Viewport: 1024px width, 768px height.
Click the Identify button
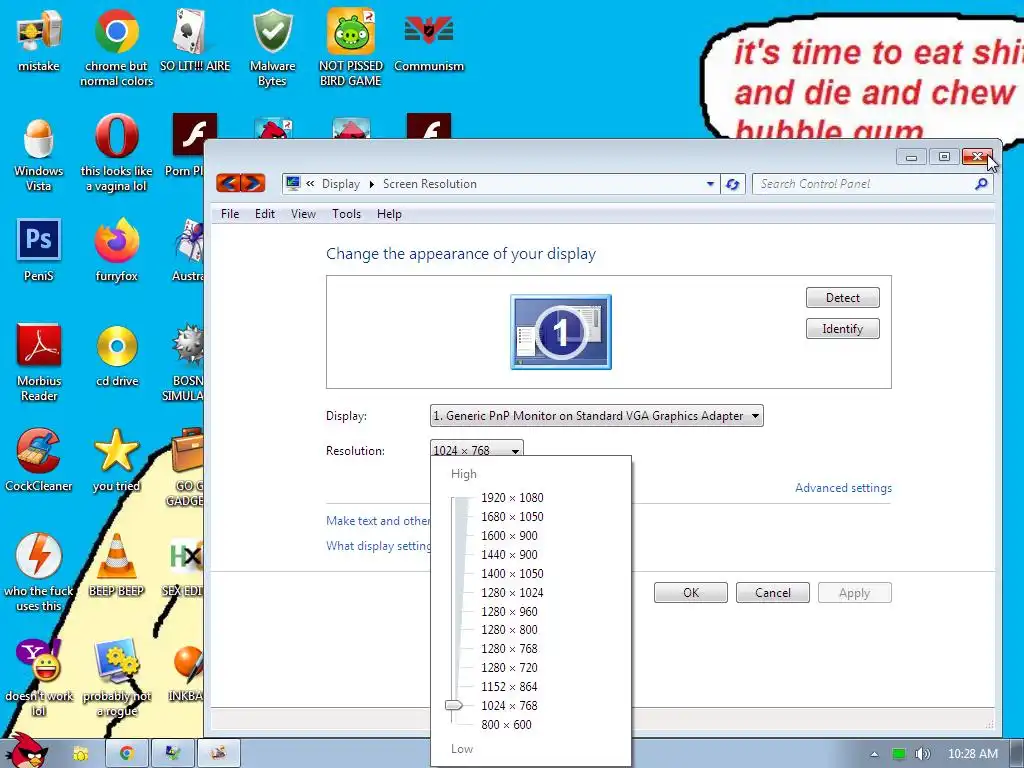(842, 328)
